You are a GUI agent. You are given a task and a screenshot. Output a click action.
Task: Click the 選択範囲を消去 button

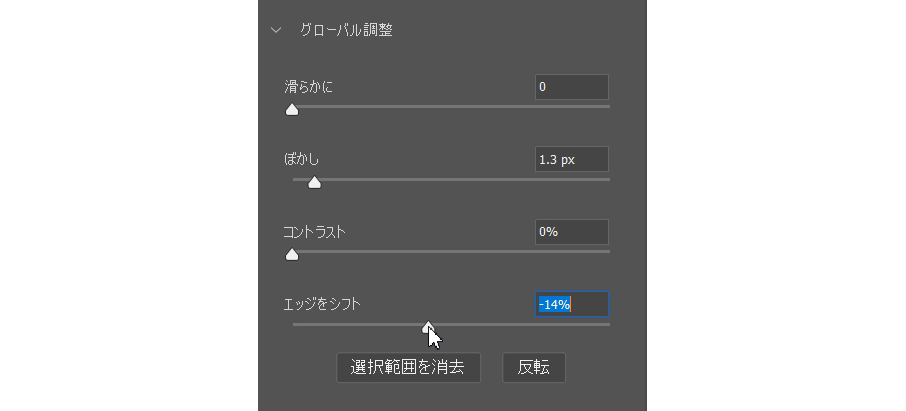point(409,368)
